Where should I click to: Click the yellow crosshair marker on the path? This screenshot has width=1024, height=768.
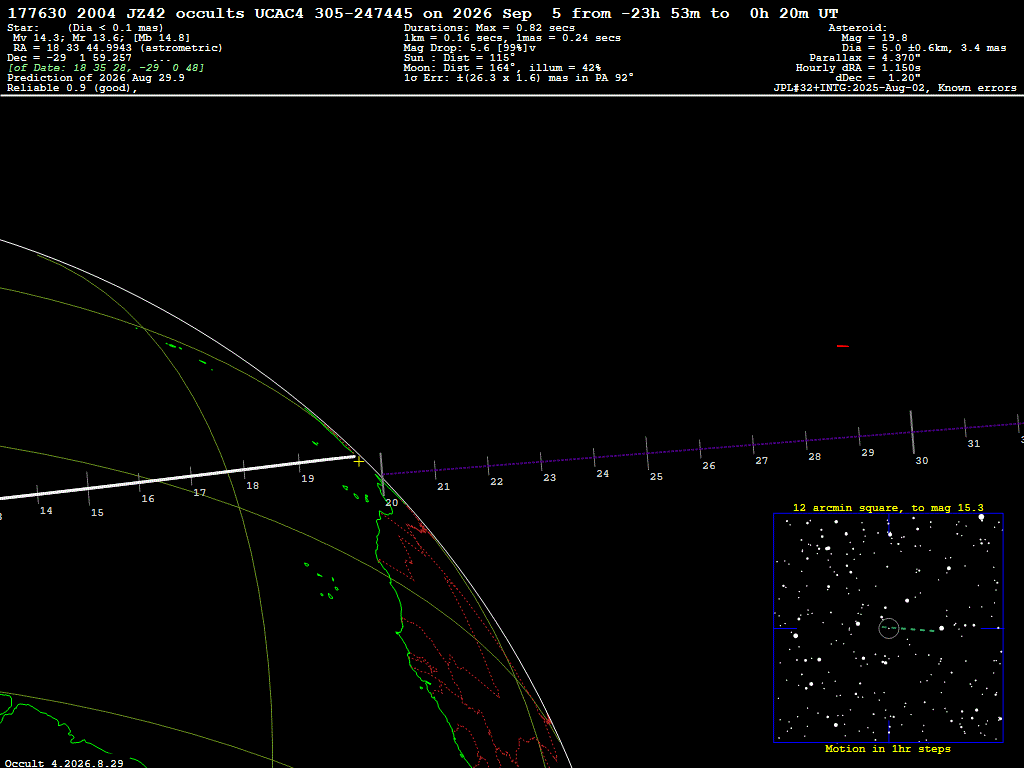pyautogui.click(x=359, y=462)
